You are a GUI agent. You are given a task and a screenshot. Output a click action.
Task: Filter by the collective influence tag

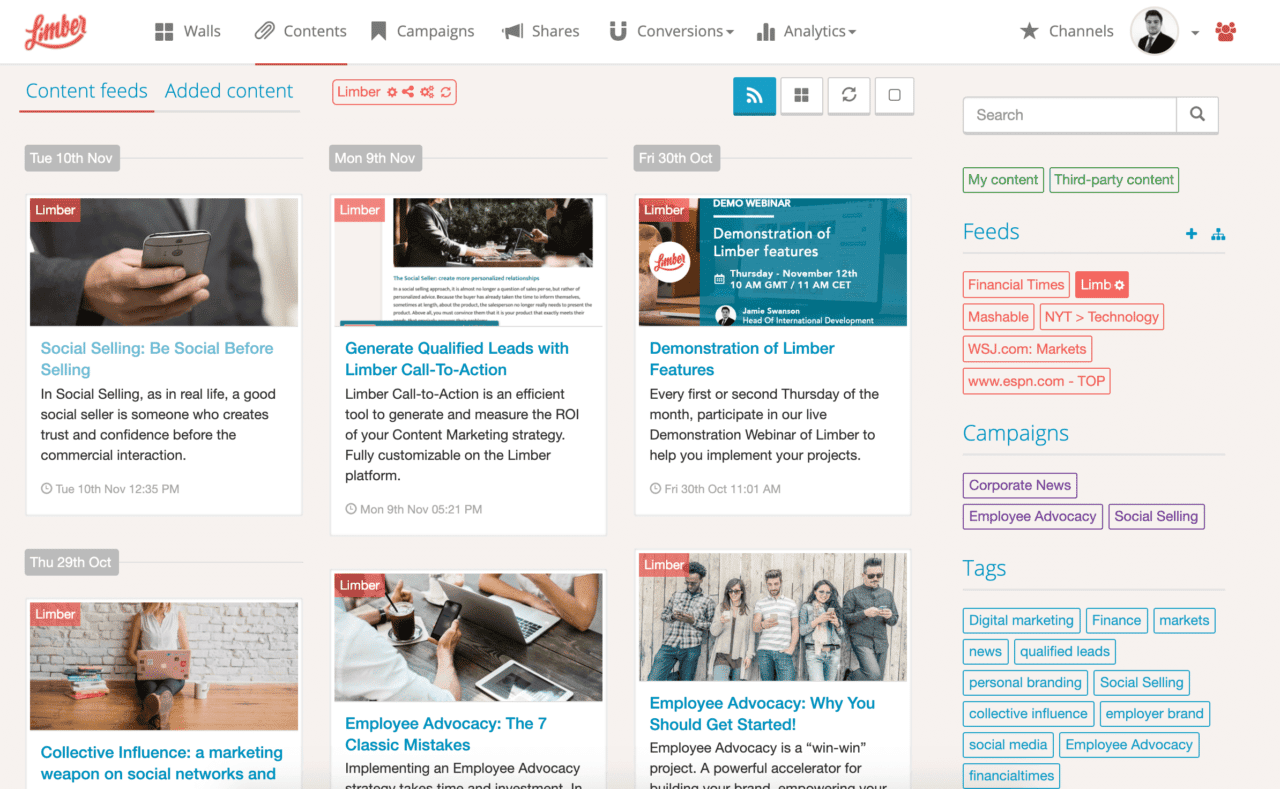(1028, 713)
